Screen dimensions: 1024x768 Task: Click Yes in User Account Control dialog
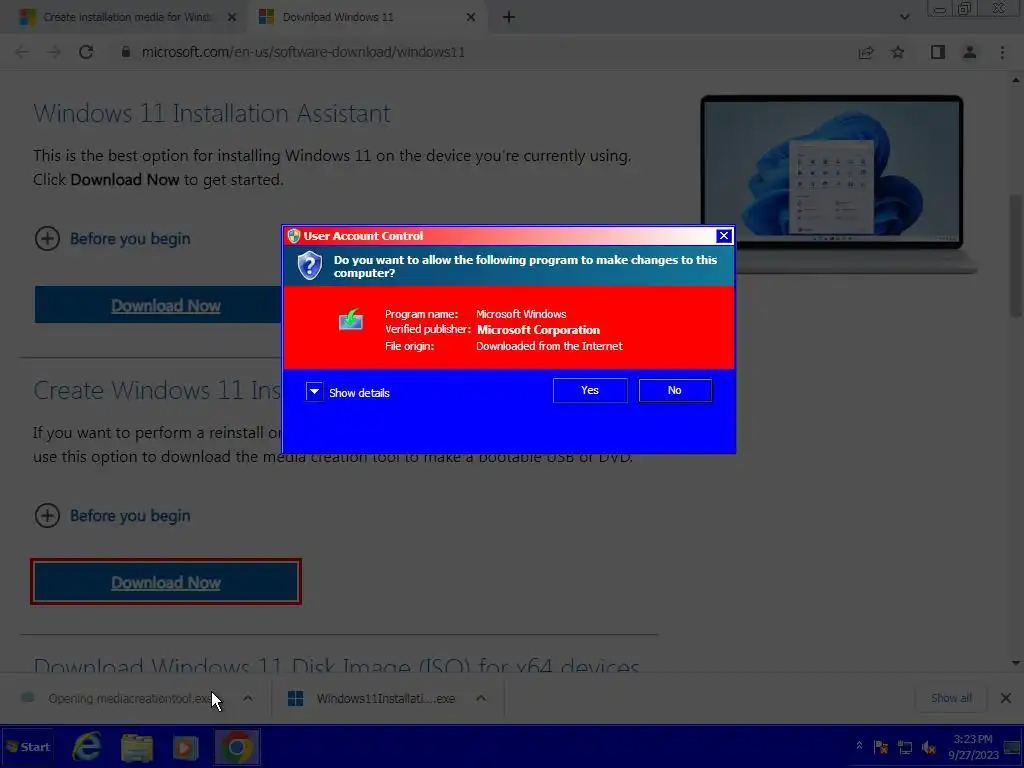tap(590, 391)
